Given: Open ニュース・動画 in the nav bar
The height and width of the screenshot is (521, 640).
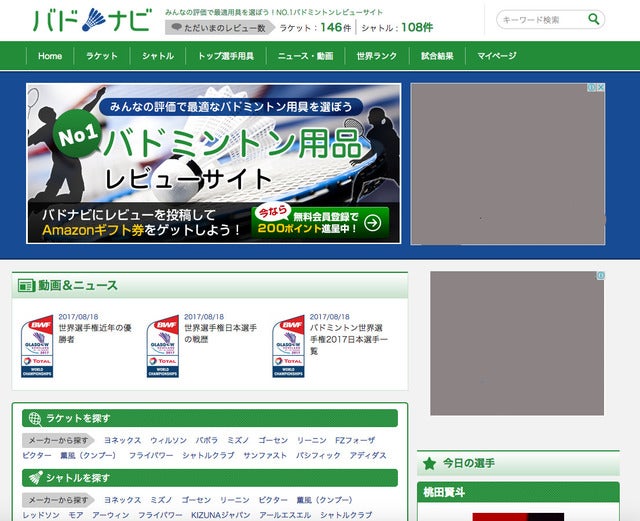Looking at the screenshot, I should pyautogui.click(x=305, y=56).
